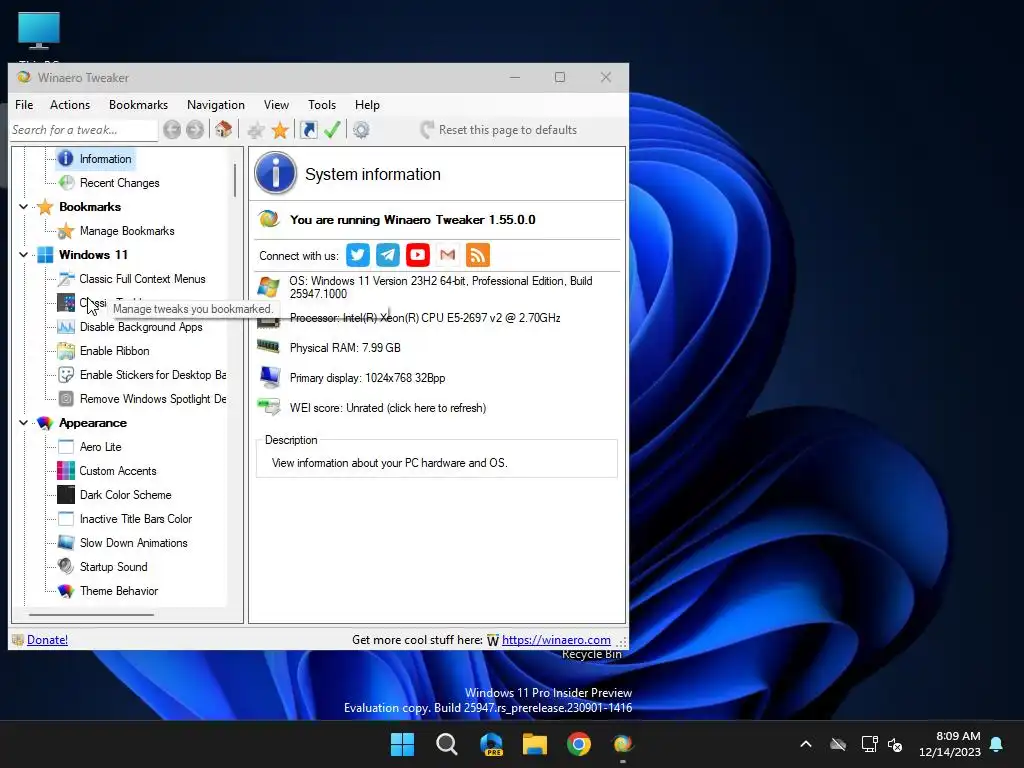Image resolution: width=1024 pixels, height=768 pixels.
Task: Open bookmarks with the gold star icon
Action: click(280, 130)
